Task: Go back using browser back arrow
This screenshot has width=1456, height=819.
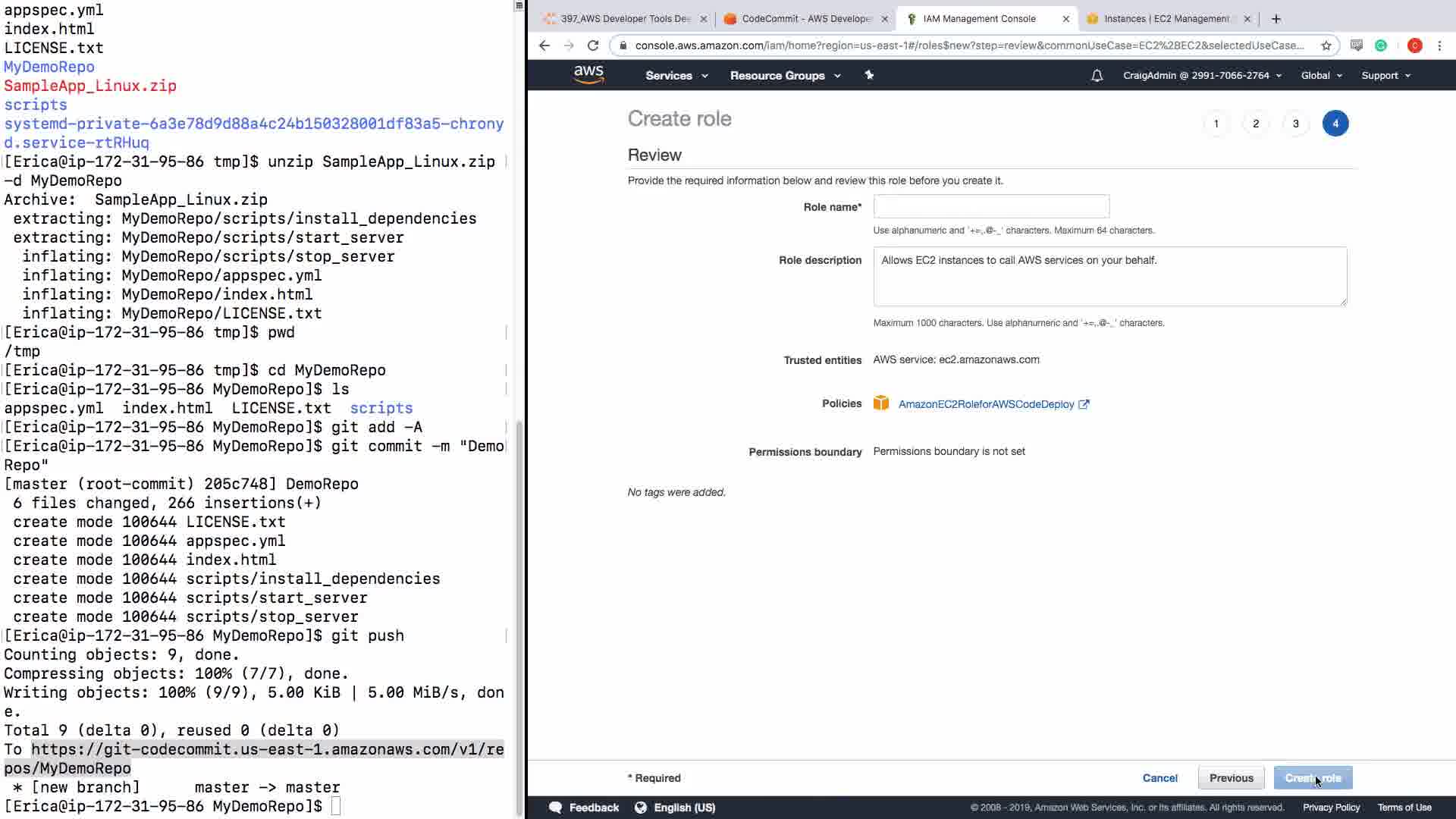Action: coord(544,45)
